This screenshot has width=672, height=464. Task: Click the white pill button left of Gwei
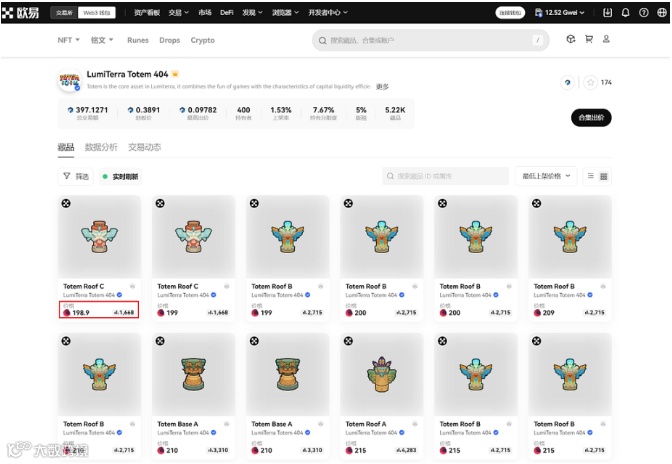point(510,12)
